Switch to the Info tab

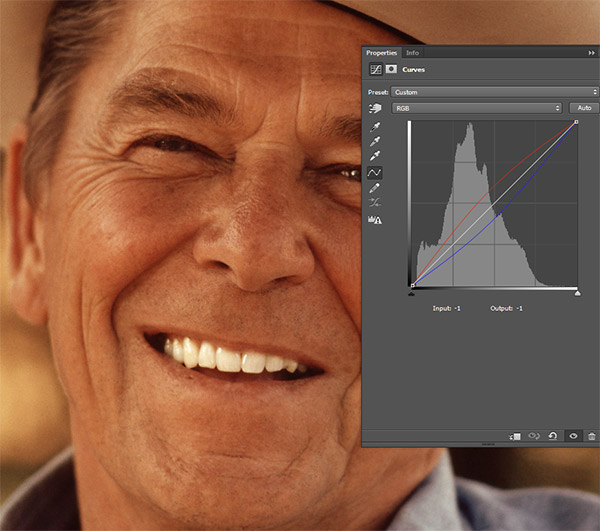pos(412,53)
